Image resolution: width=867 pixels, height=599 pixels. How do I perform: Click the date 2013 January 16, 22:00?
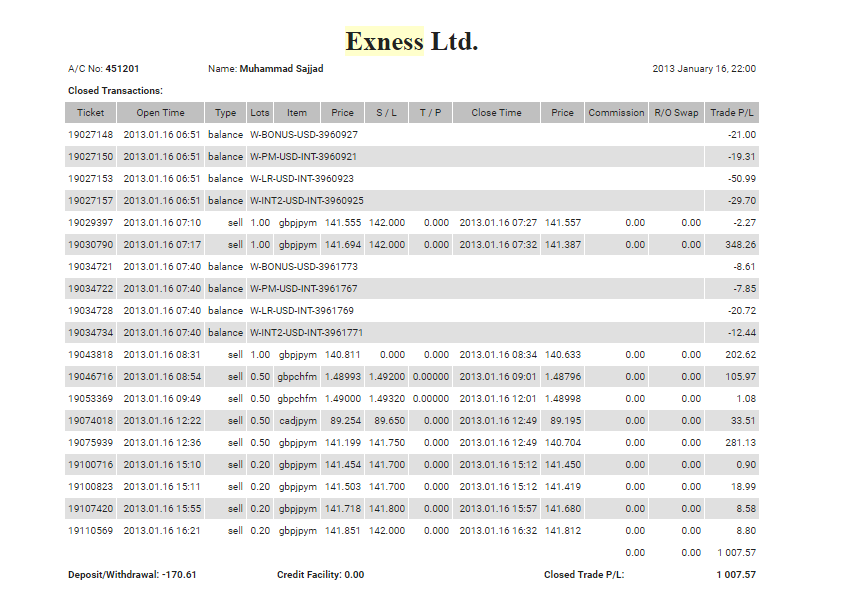click(704, 69)
